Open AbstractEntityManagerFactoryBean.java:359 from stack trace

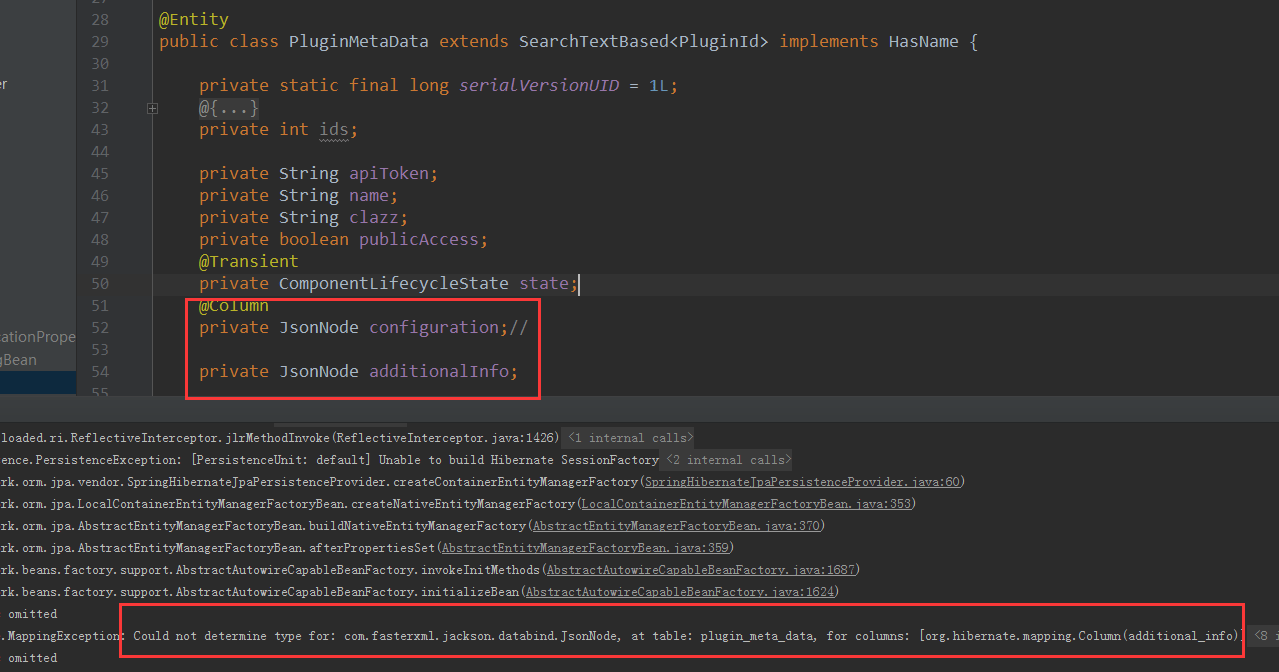pos(584,547)
